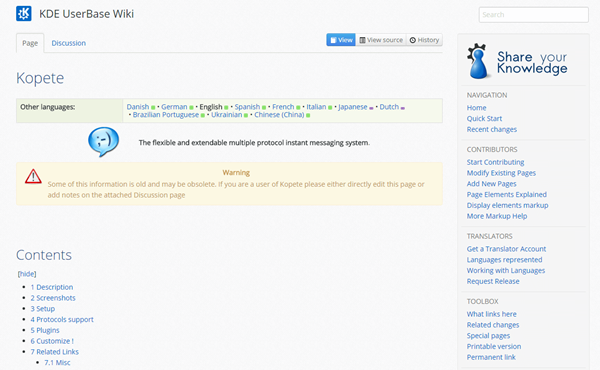Switch to the Discussion tab
Screen dimensions: 600x370
pos(68,43)
